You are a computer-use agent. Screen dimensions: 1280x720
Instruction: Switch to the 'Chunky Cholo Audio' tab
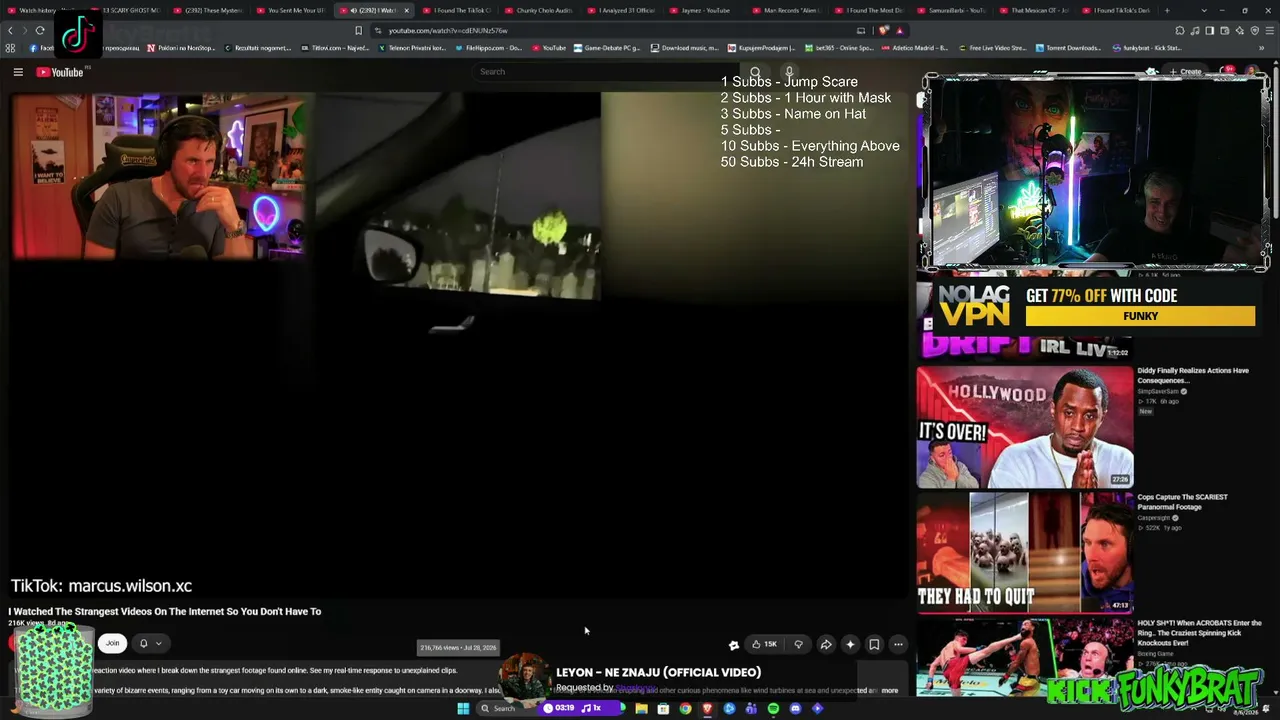point(539,10)
